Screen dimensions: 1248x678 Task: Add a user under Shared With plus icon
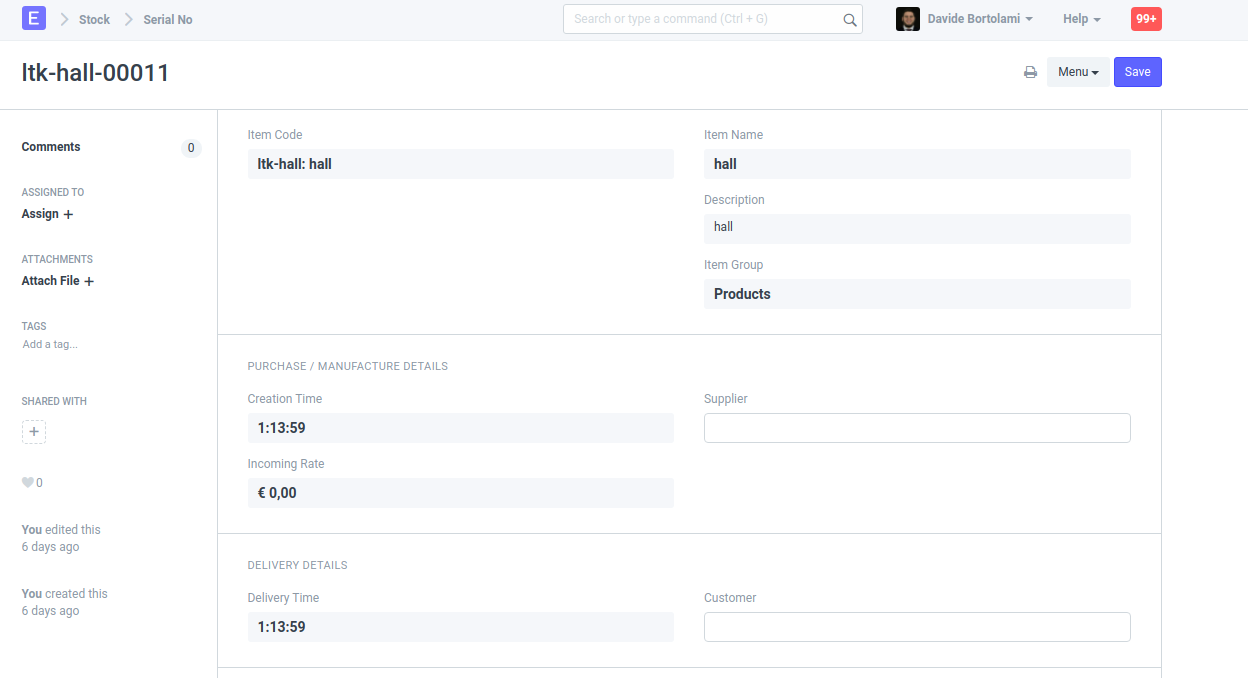(x=33, y=431)
